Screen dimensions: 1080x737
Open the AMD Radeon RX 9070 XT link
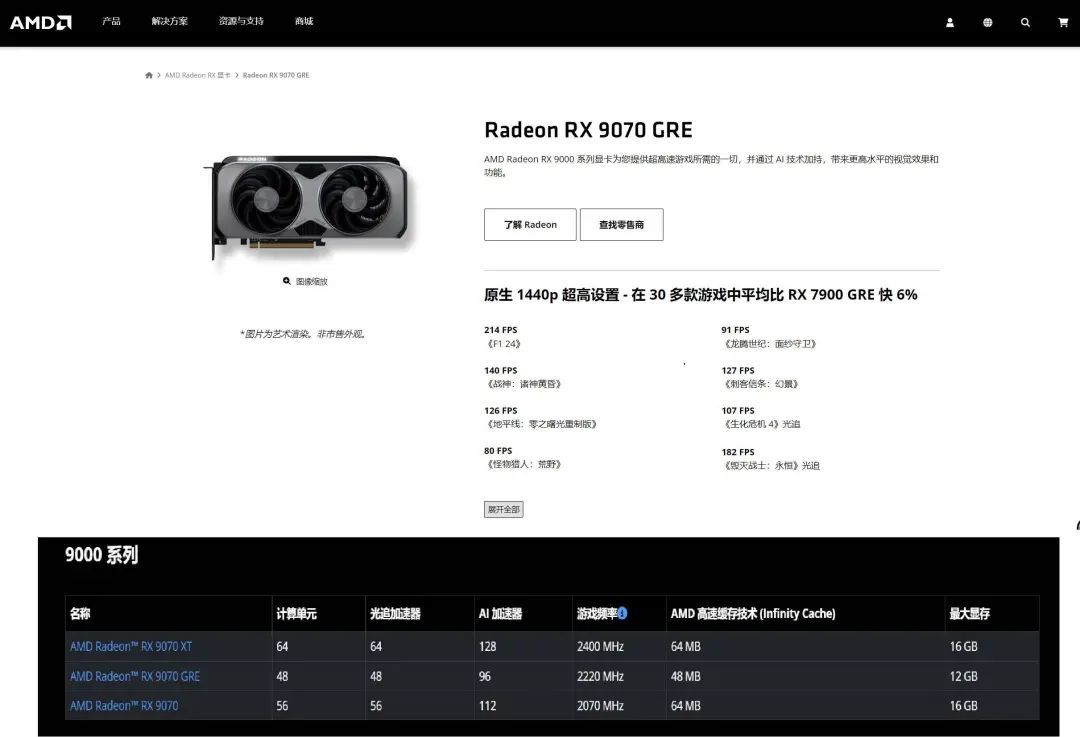point(131,647)
